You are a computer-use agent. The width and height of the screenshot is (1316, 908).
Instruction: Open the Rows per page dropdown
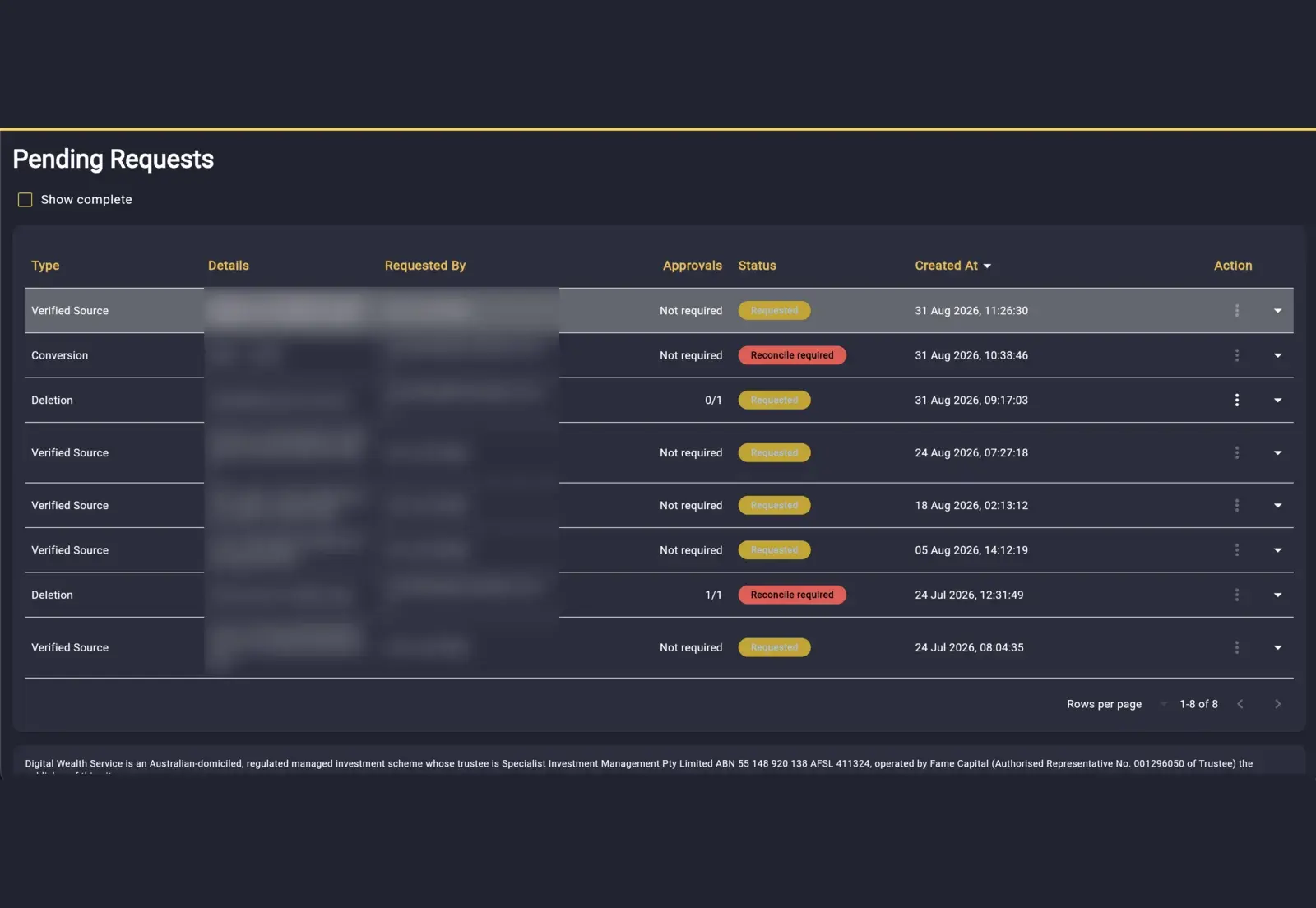pyautogui.click(x=1163, y=704)
